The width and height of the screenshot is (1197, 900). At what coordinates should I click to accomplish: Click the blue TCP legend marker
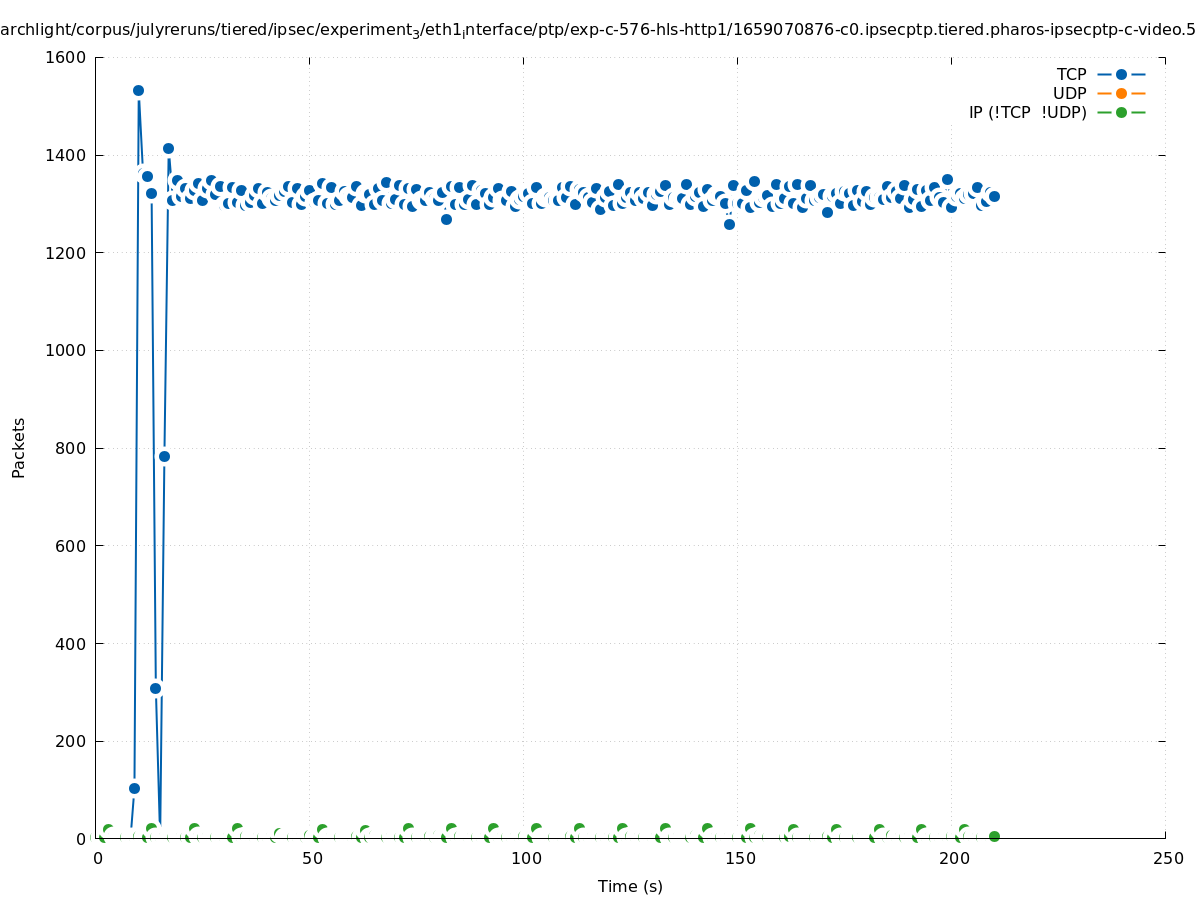1121,74
